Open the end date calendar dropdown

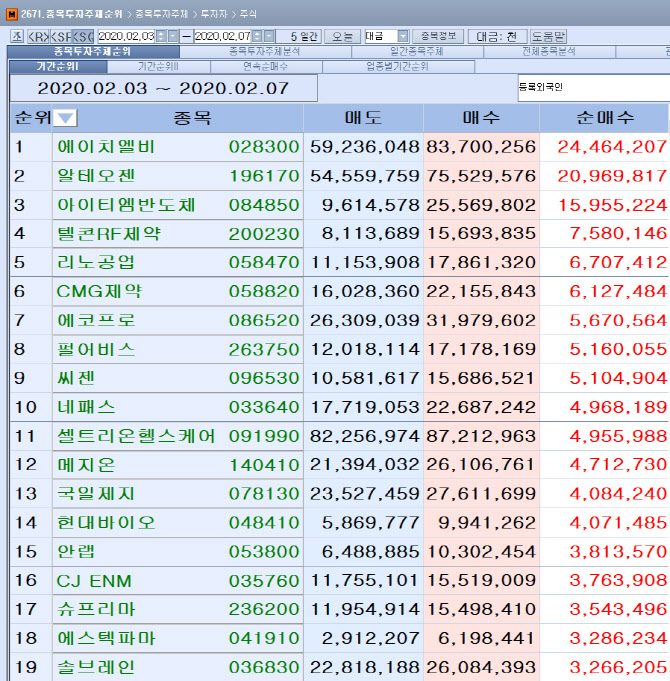click(269, 36)
